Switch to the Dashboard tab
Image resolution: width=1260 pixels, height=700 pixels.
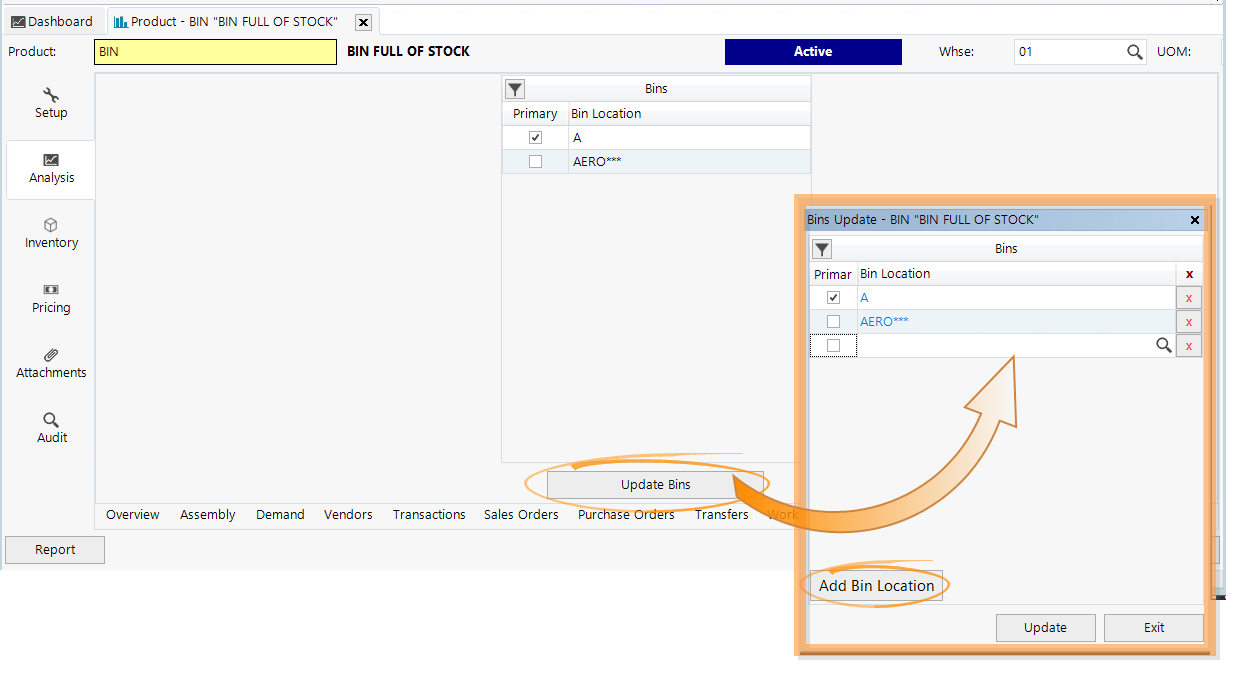tap(53, 20)
